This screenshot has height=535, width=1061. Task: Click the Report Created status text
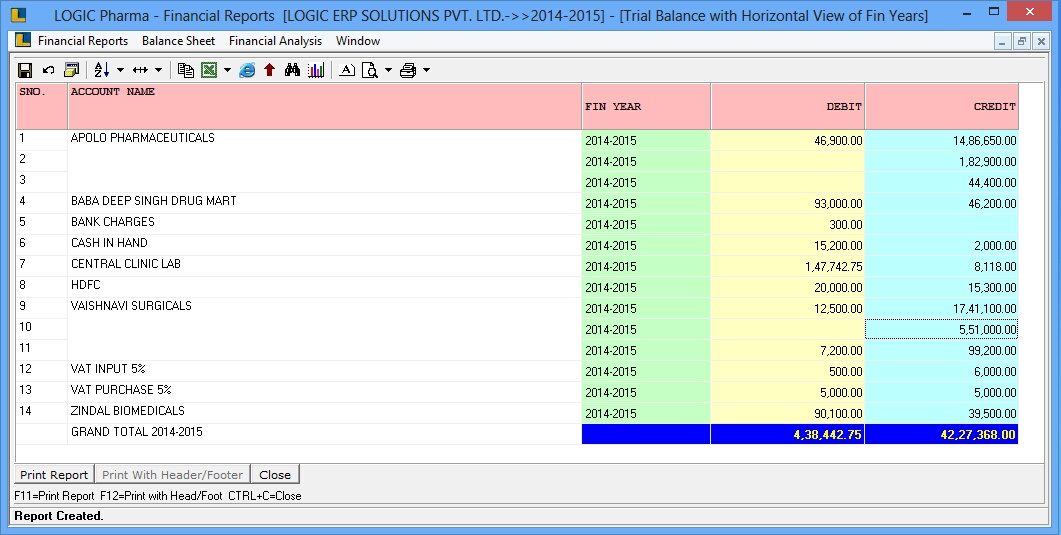click(59, 516)
